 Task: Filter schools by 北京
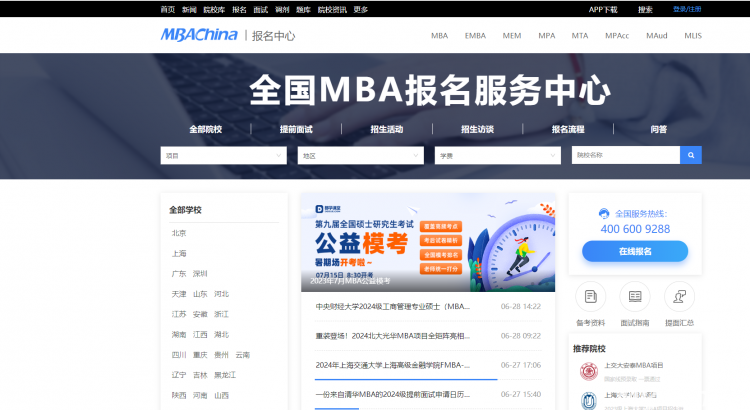(x=179, y=233)
